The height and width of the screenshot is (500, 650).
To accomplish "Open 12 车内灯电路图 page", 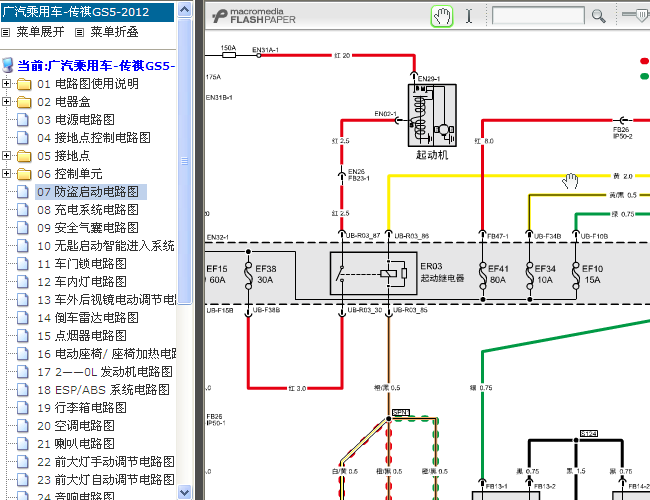I will 82,282.
